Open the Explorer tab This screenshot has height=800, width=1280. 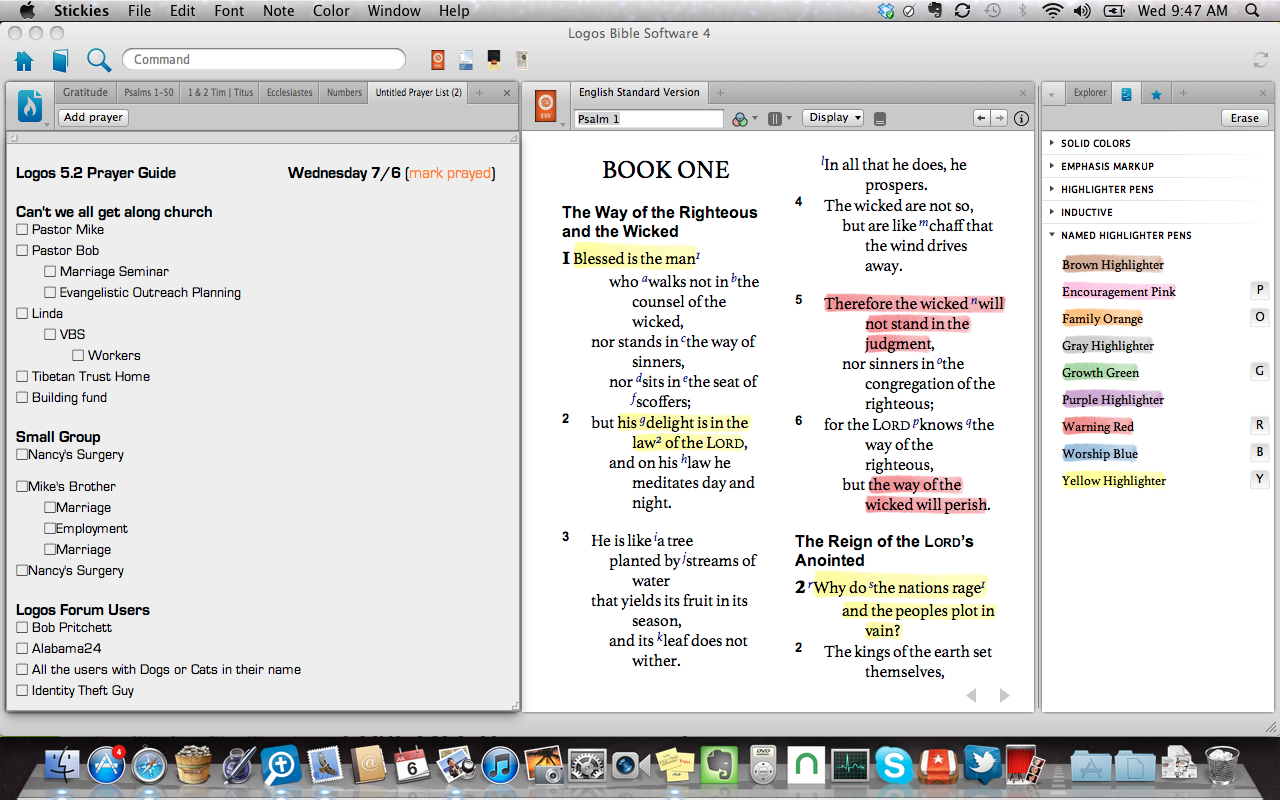(1090, 93)
